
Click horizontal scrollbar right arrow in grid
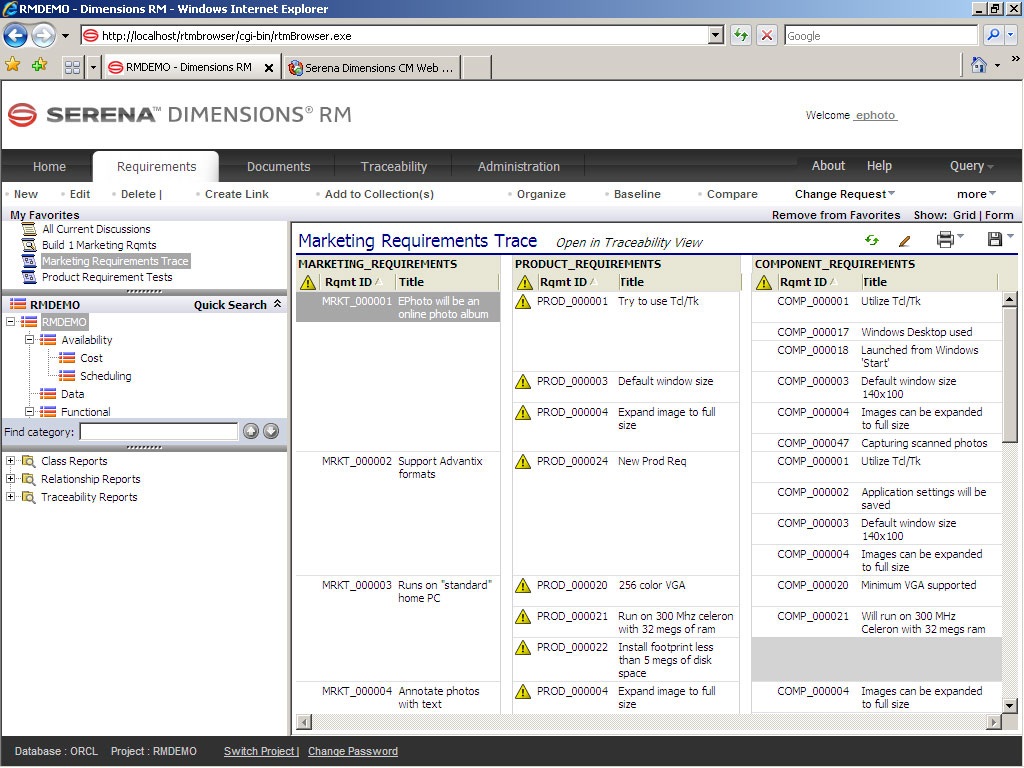click(x=994, y=722)
